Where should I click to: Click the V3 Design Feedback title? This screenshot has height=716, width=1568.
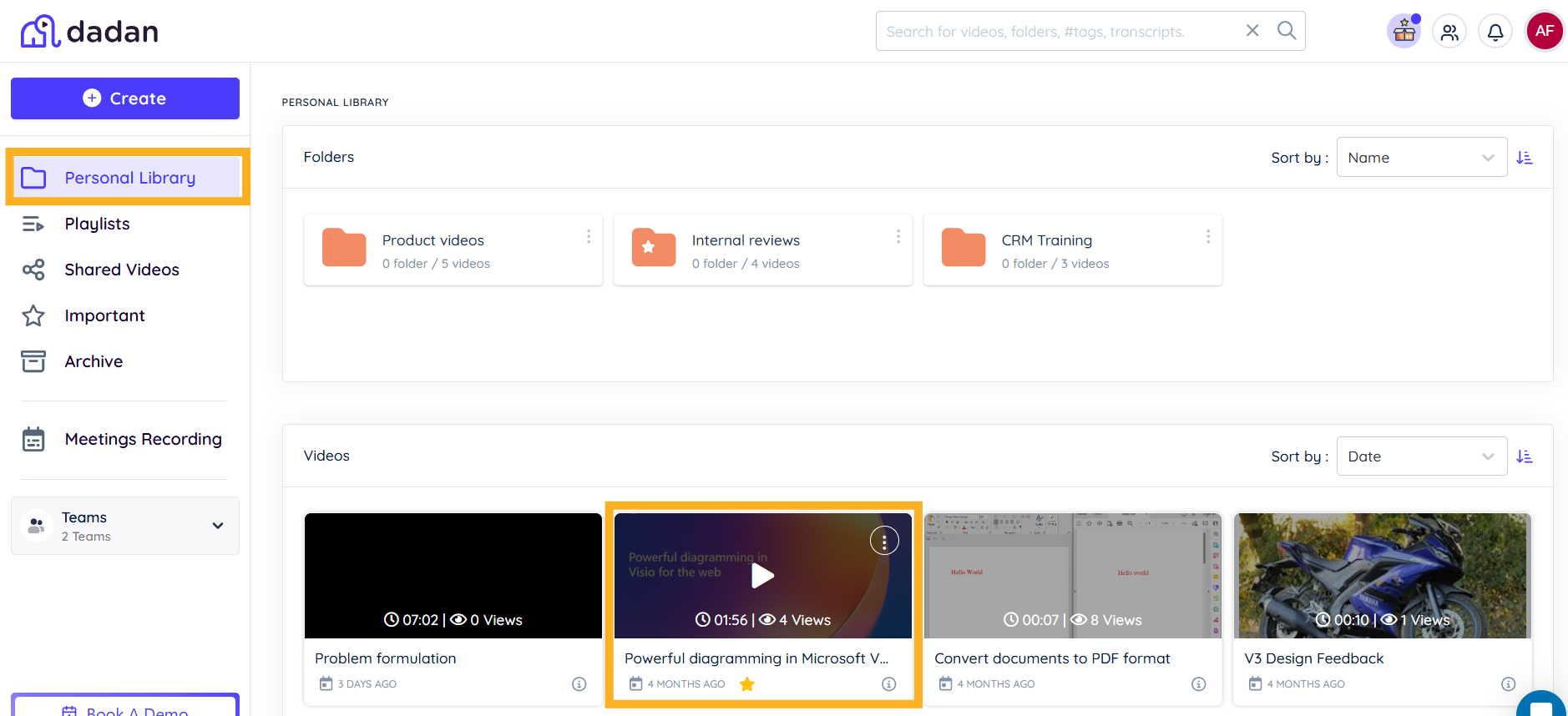point(1314,658)
